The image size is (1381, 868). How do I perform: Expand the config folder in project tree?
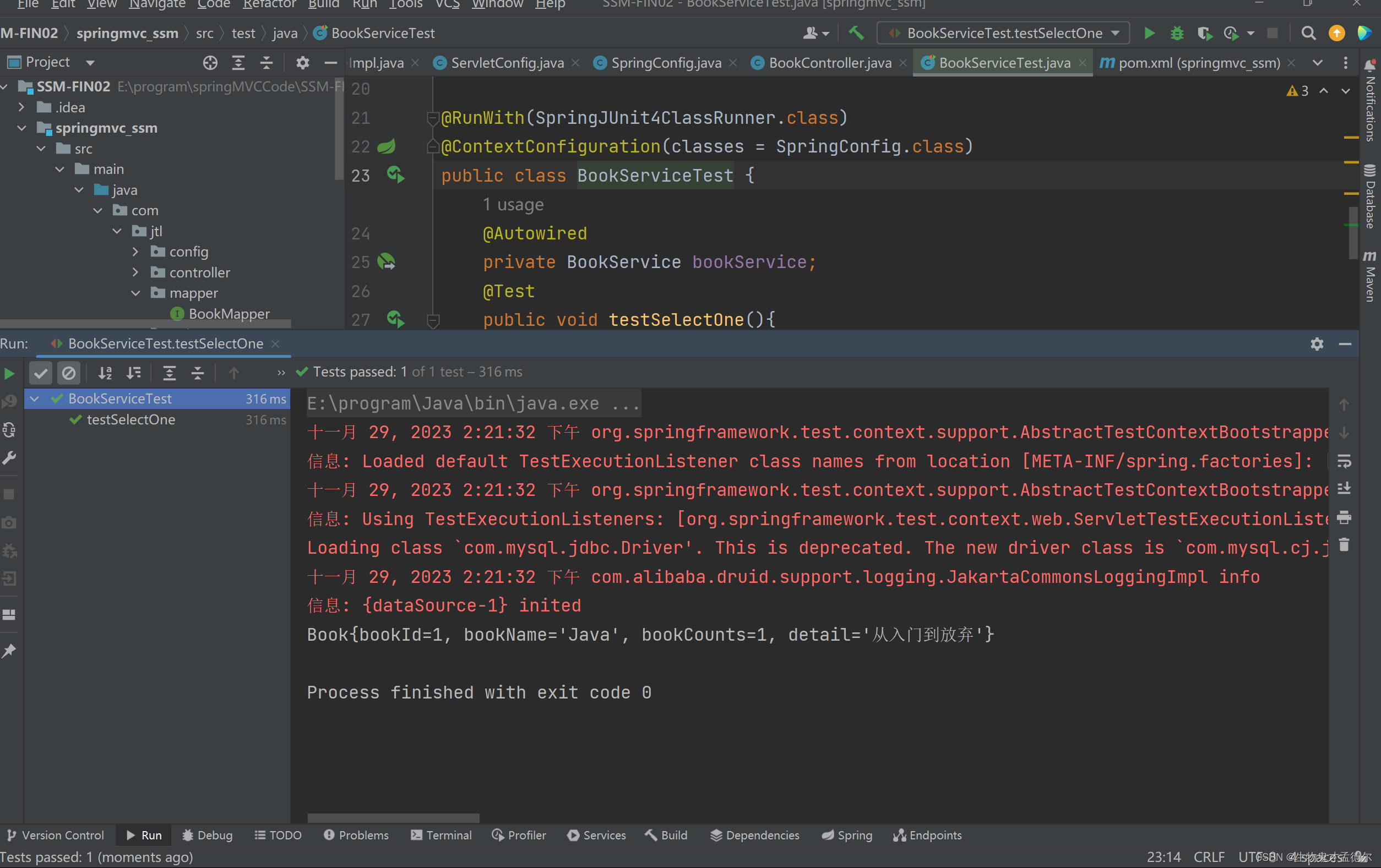(x=135, y=252)
